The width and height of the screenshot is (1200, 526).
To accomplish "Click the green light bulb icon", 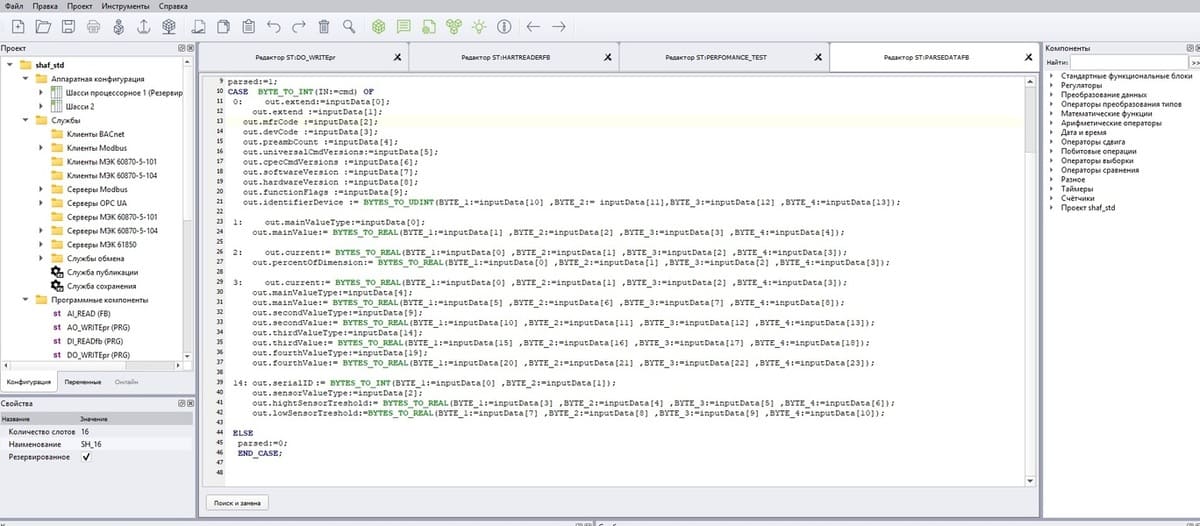I will (x=479, y=26).
